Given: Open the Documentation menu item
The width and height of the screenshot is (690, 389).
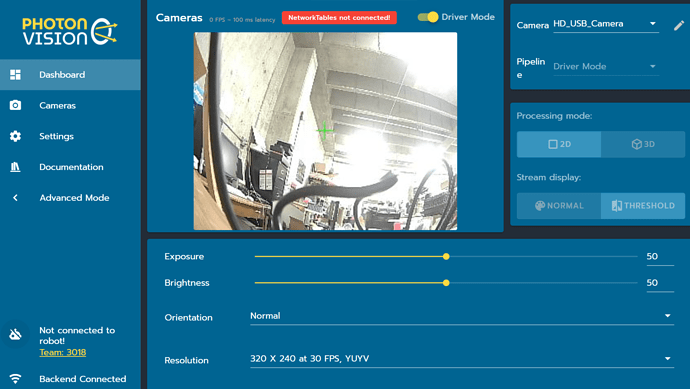Looking at the screenshot, I should (x=70, y=167).
